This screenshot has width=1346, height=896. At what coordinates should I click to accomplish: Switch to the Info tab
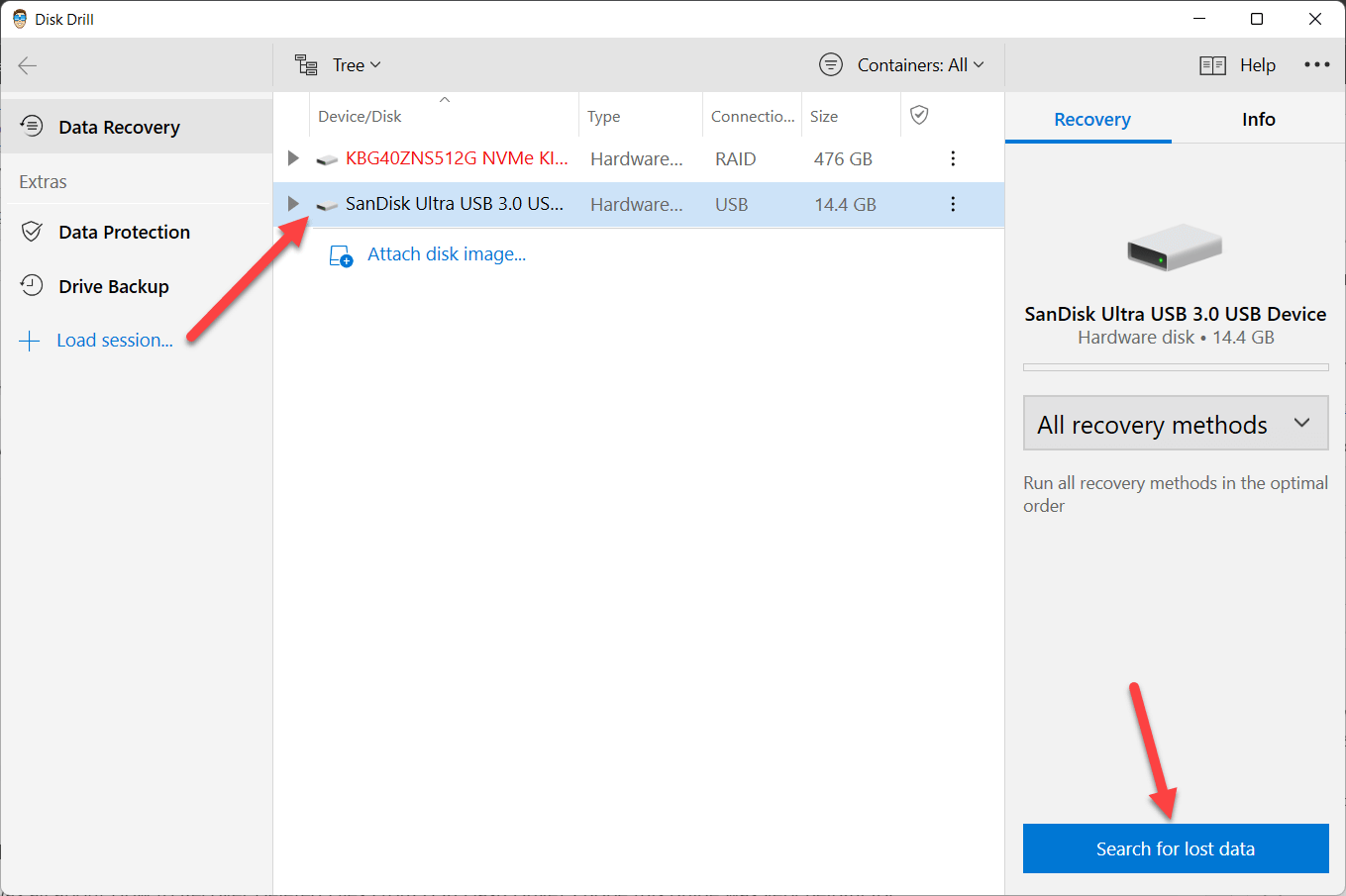(x=1258, y=120)
